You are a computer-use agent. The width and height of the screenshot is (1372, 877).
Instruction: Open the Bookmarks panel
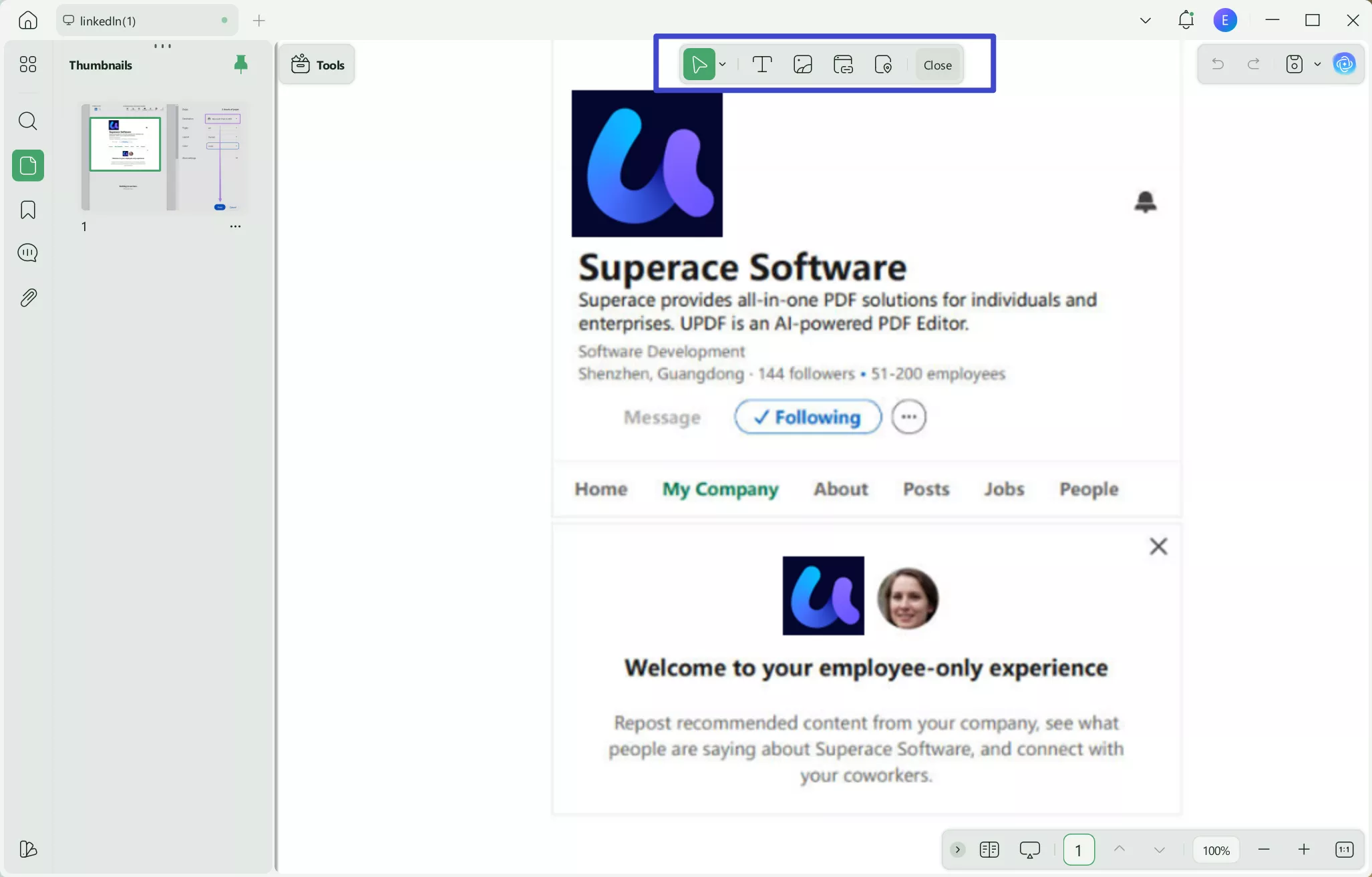pyautogui.click(x=27, y=210)
